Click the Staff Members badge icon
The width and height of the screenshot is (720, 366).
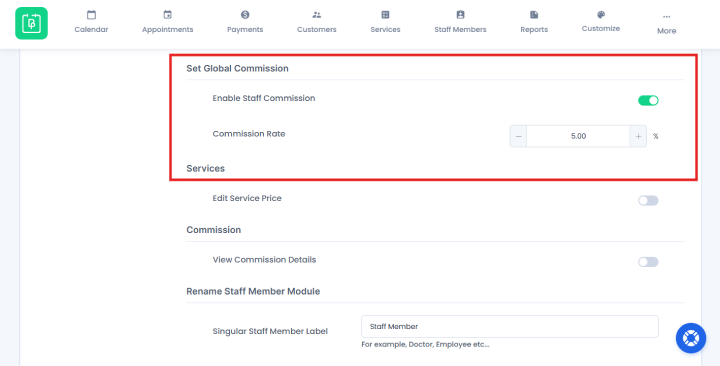(461, 15)
